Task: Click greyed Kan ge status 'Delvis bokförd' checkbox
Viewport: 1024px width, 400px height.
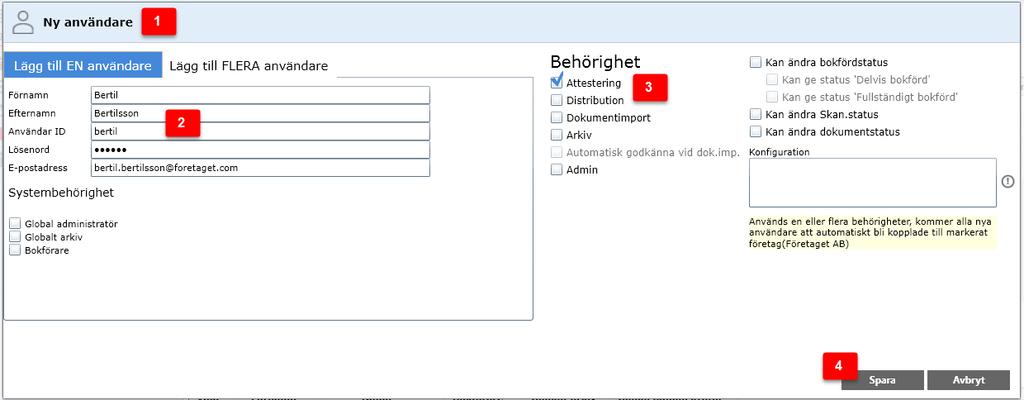Action: point(772,80)
